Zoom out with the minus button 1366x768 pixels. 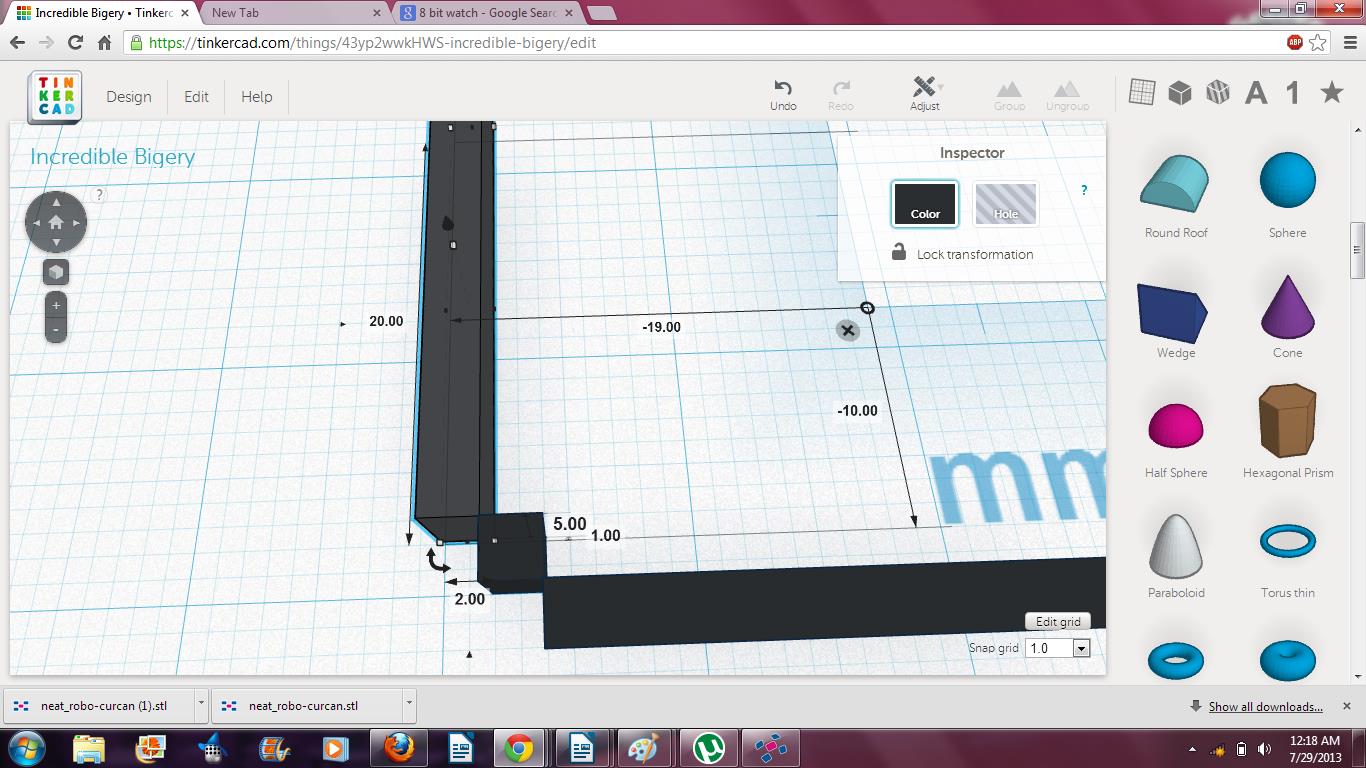pyautogui.click(x=56, y=329)
